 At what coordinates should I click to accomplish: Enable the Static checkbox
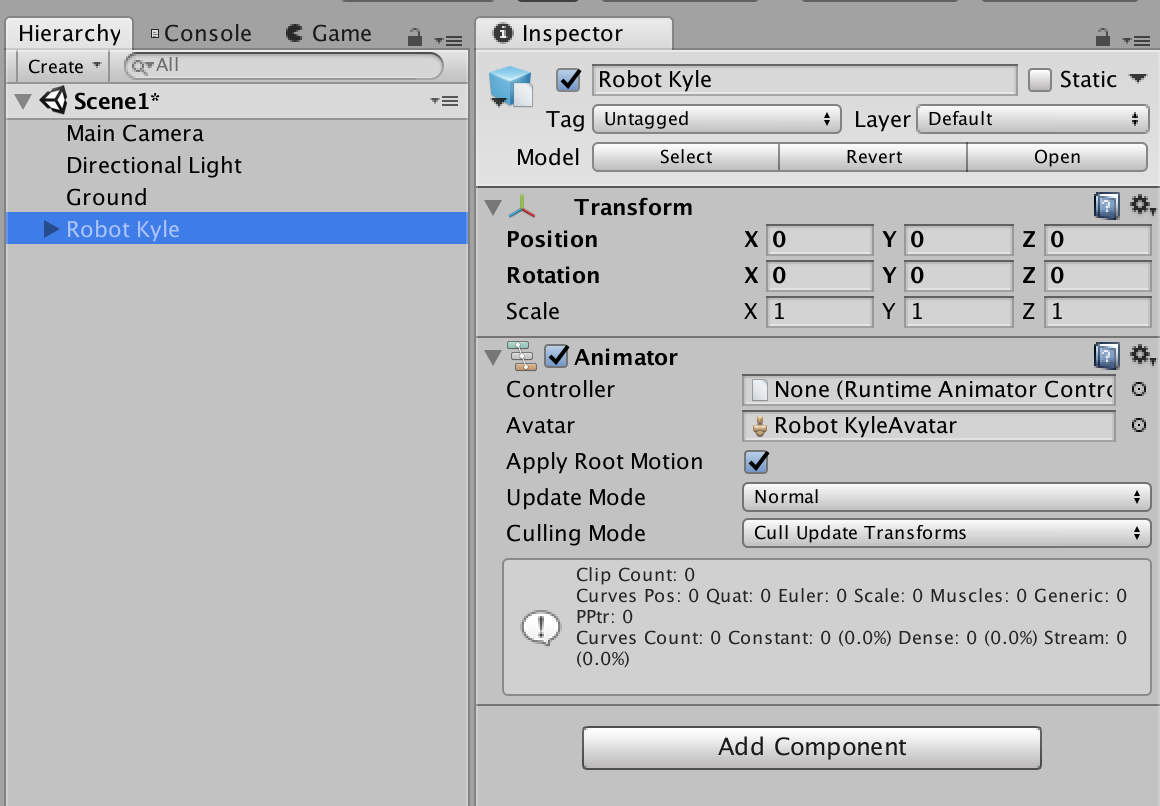1040,80
